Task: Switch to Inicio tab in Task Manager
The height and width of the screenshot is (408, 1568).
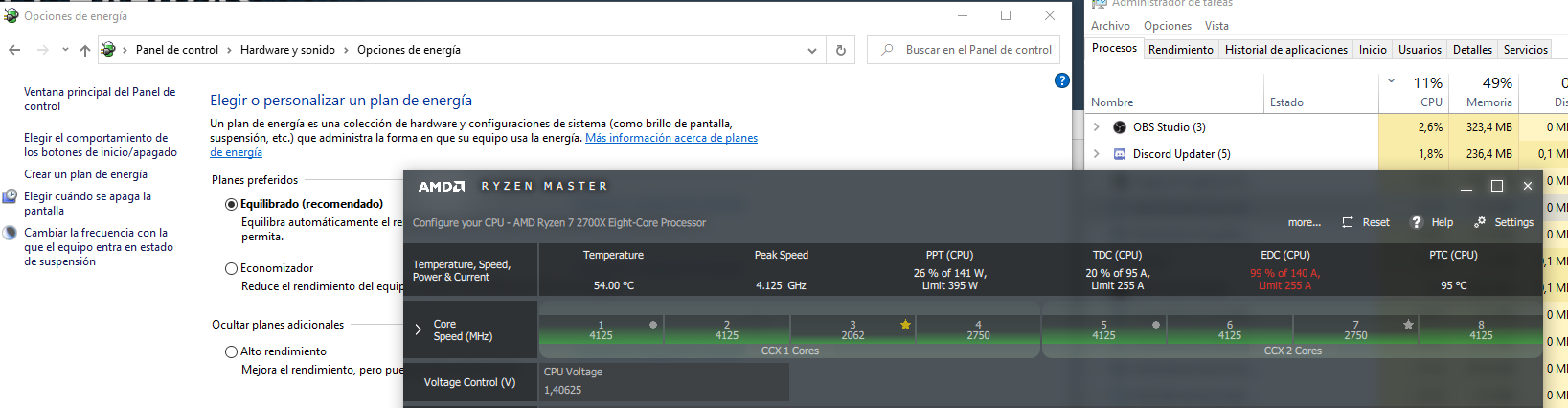Action: click(x=1373, y=50)
